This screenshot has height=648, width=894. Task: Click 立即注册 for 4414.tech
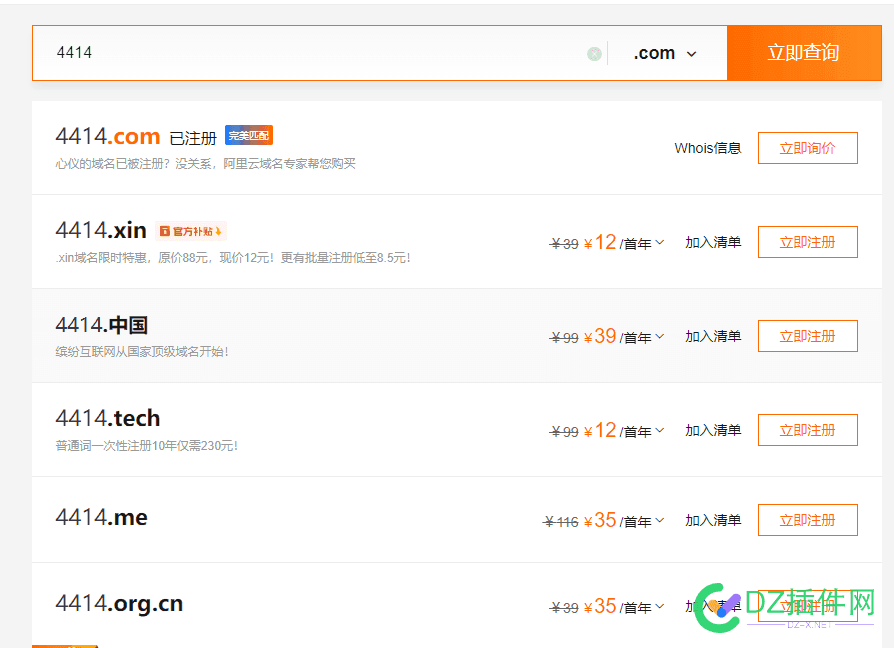pyautogui.click(x=807, y=430)
